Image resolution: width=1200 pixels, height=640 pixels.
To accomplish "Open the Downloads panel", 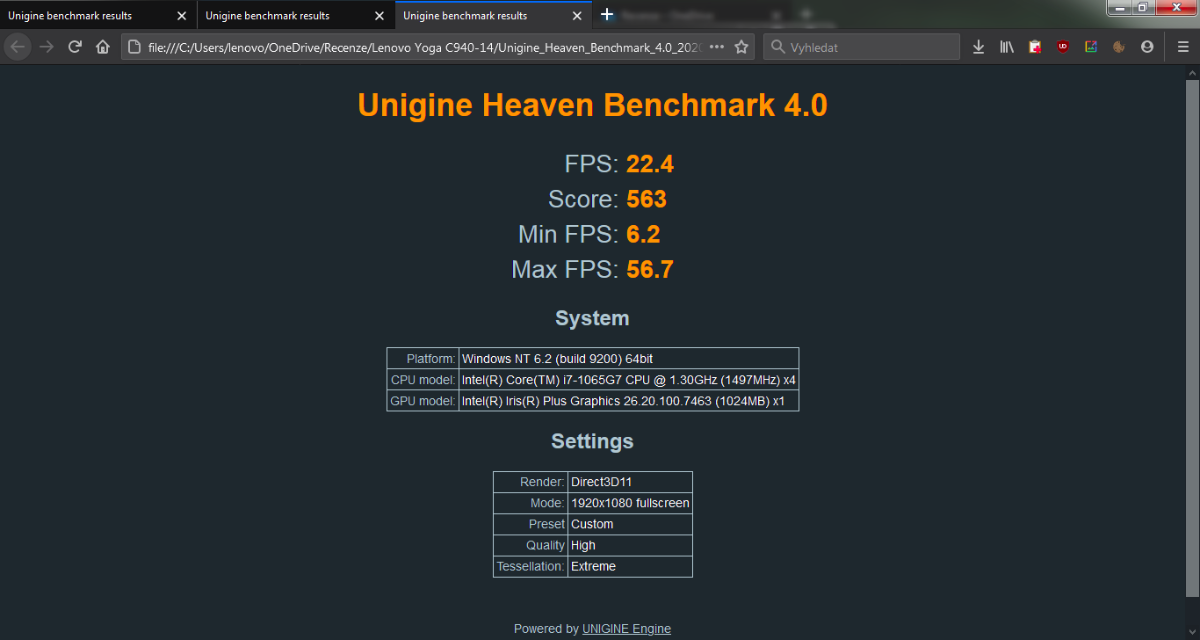I will 979,47.
